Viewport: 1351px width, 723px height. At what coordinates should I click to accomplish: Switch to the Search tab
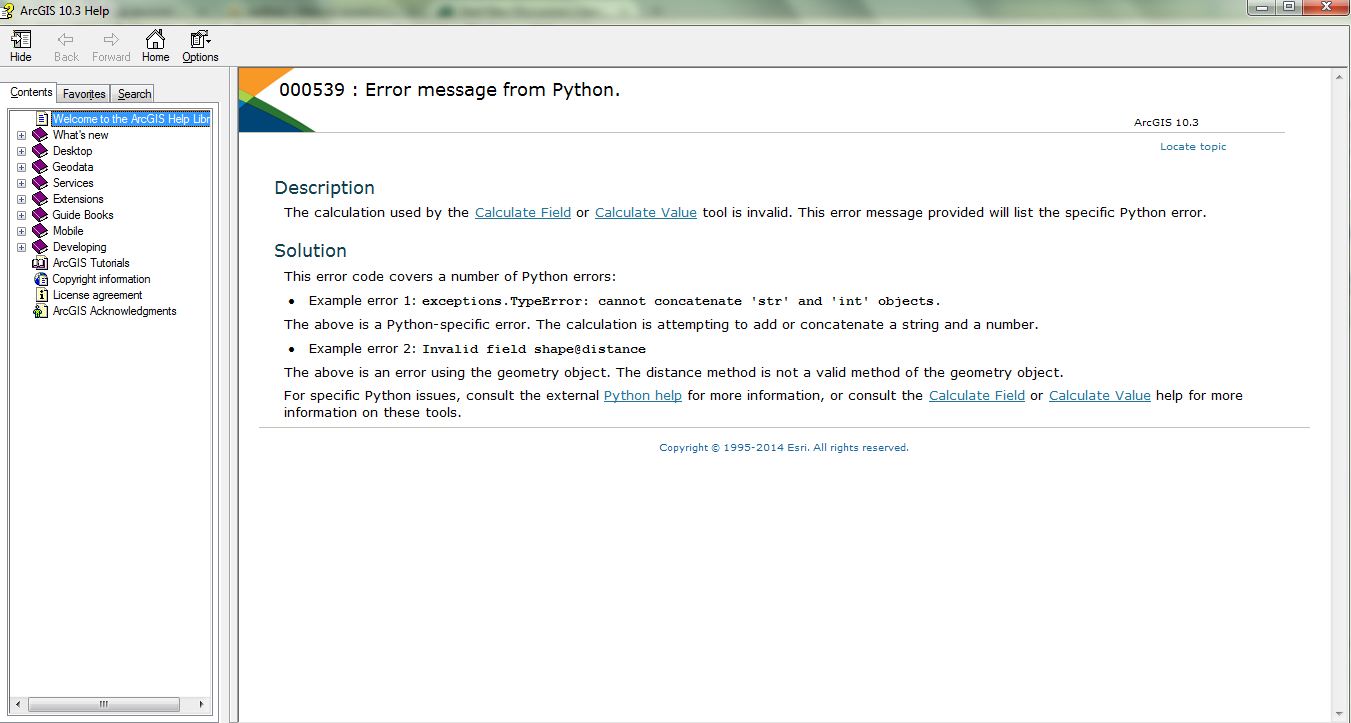point(134,94)
